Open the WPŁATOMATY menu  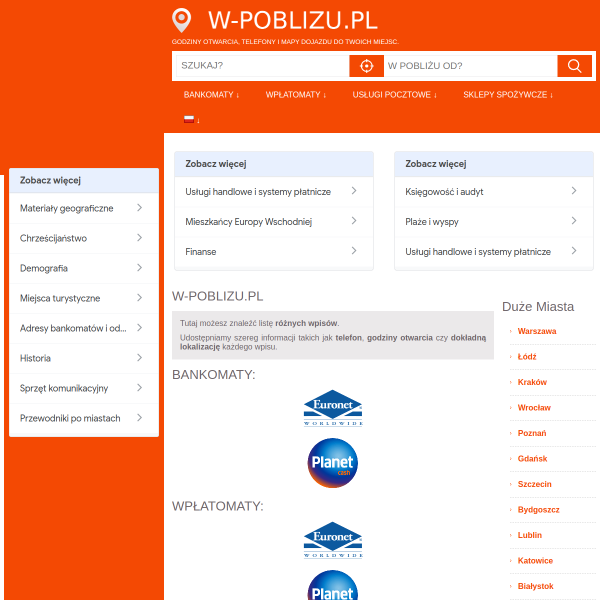pyautogui.click(x=296, y=95)
